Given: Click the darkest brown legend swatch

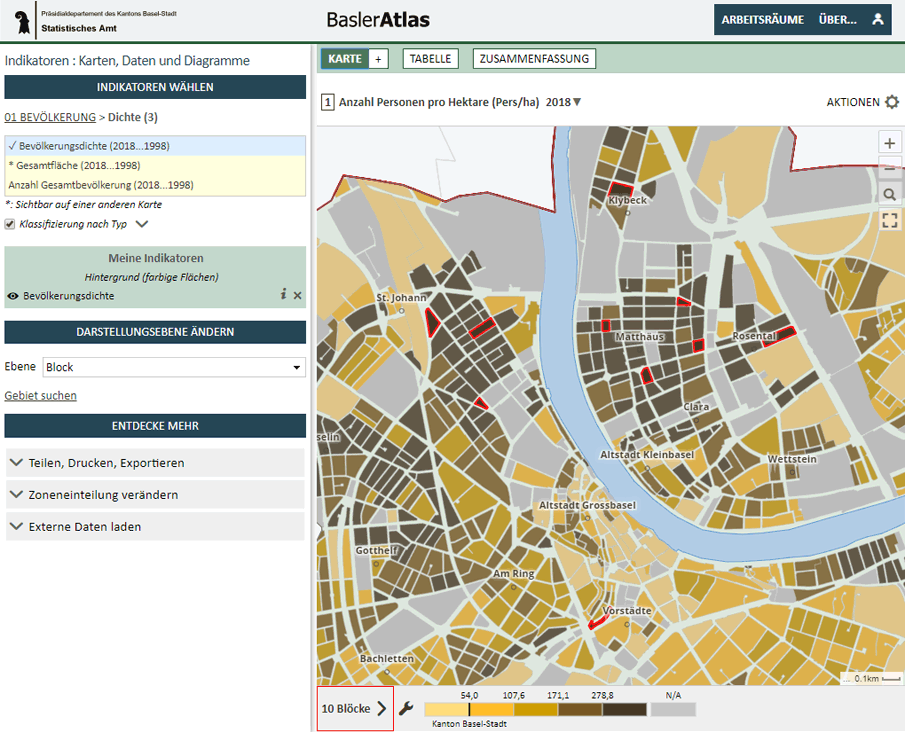Looking at the screenshot, I should coord(624,709).
